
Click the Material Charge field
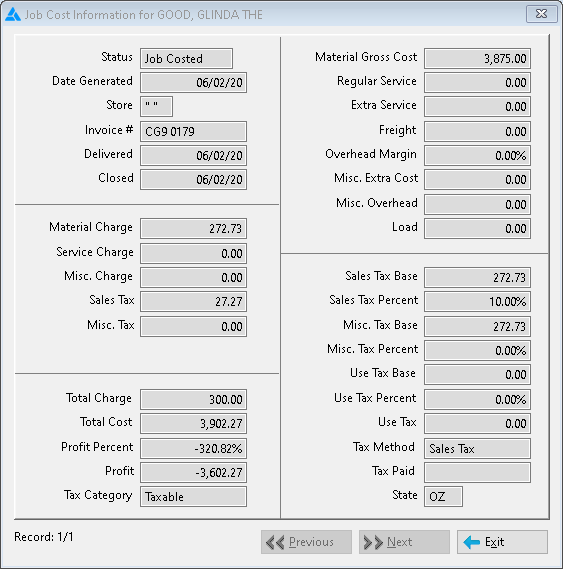[193, 228]
